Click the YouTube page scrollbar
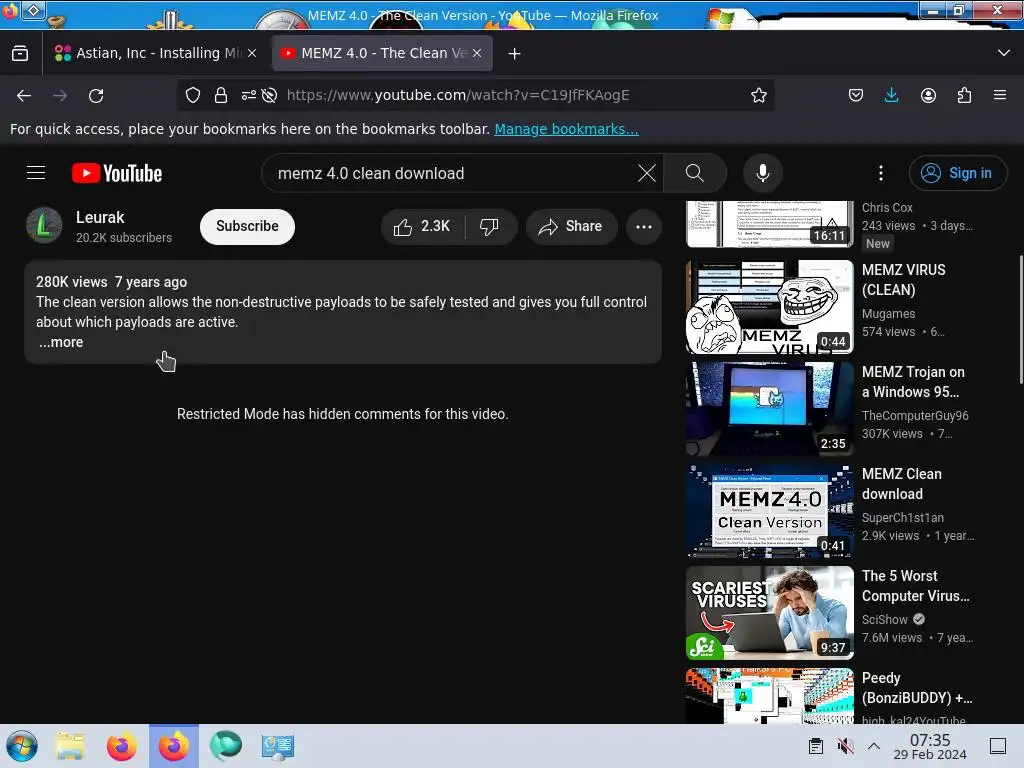This screenshot has width=1024, height=768. pos(1020,320)
